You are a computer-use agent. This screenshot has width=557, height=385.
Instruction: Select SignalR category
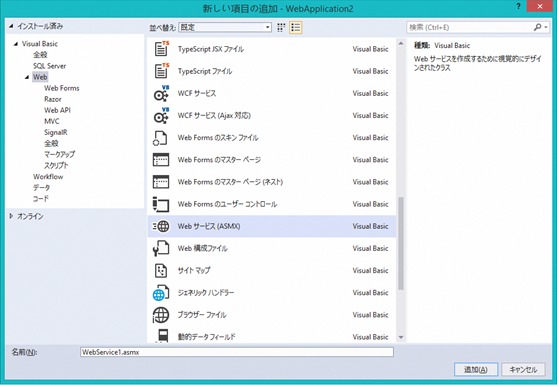pyautogui.click(x=56, y=132)
